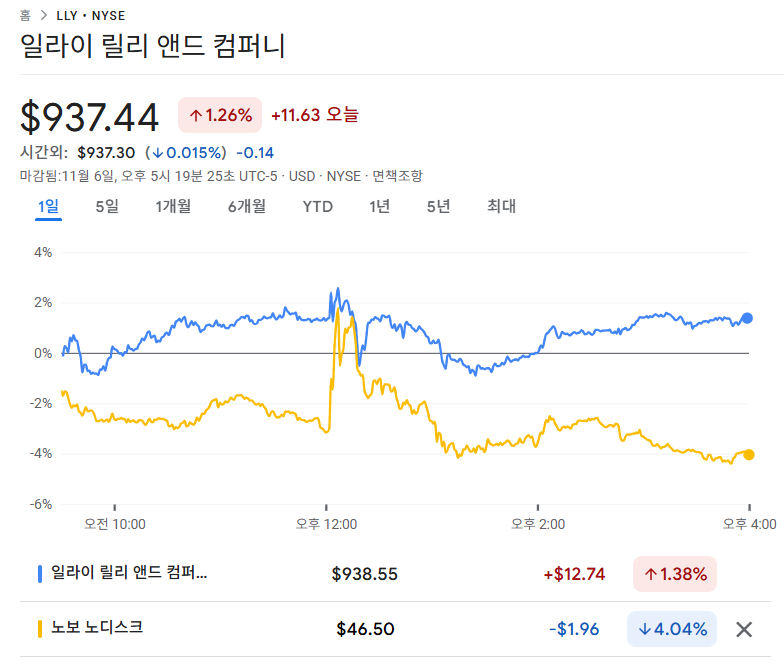
Task: Remove Novo Nordisk comparison with X icon
Action: [x=744, y=629]
